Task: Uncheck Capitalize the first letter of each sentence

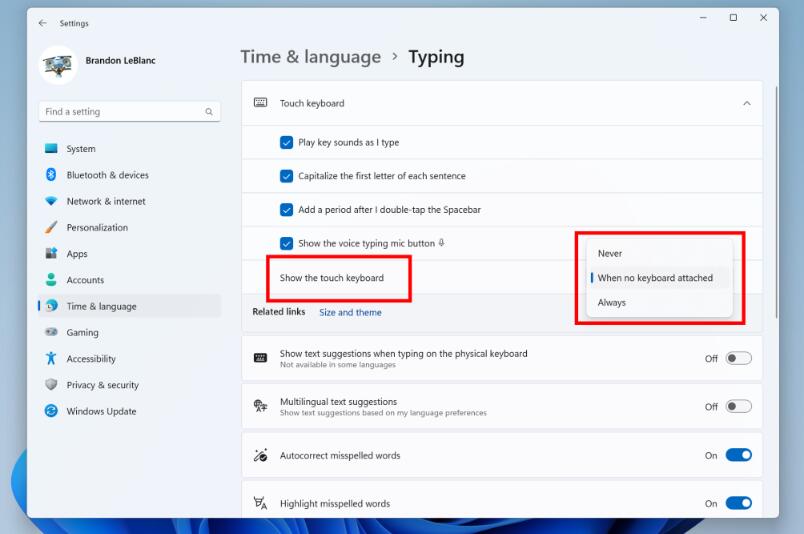Action: tap(286, 176)
